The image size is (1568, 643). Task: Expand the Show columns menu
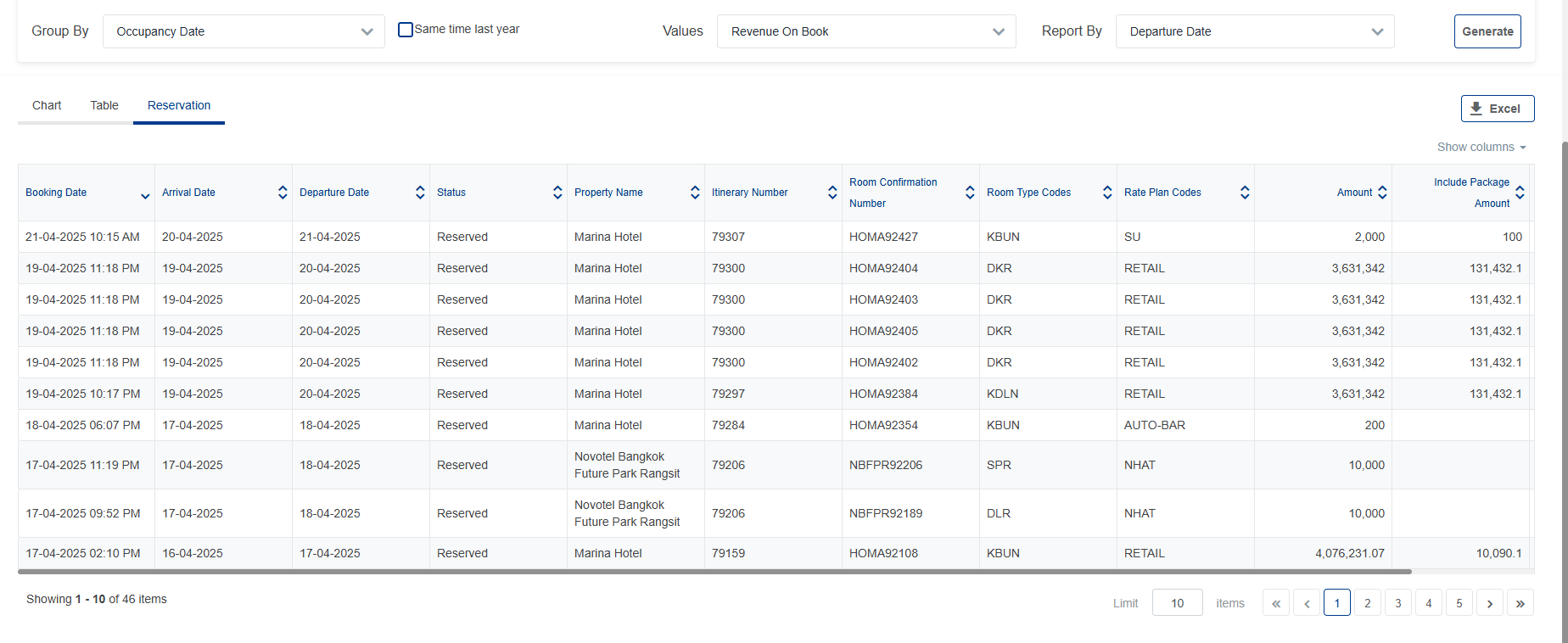[x=1481, y=147]
